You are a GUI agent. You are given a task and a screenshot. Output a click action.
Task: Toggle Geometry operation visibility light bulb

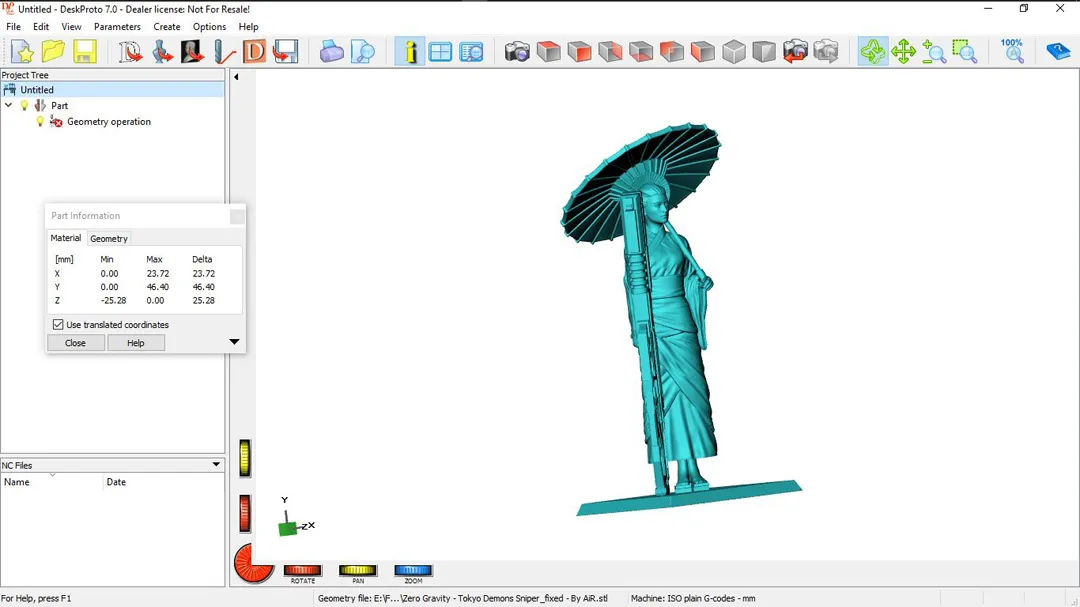click(40, 121)
